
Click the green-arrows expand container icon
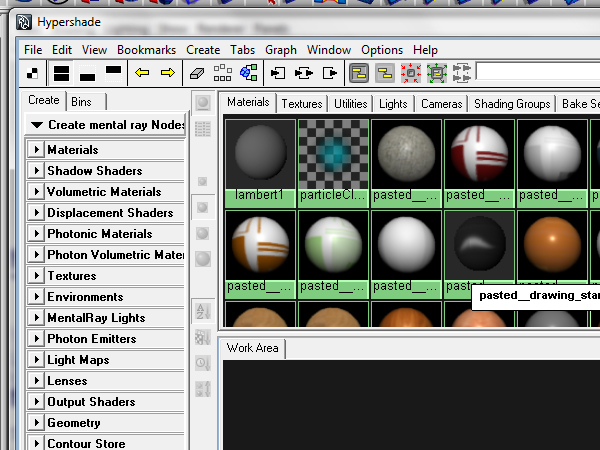pyautogui.click(x=437, y=73)
